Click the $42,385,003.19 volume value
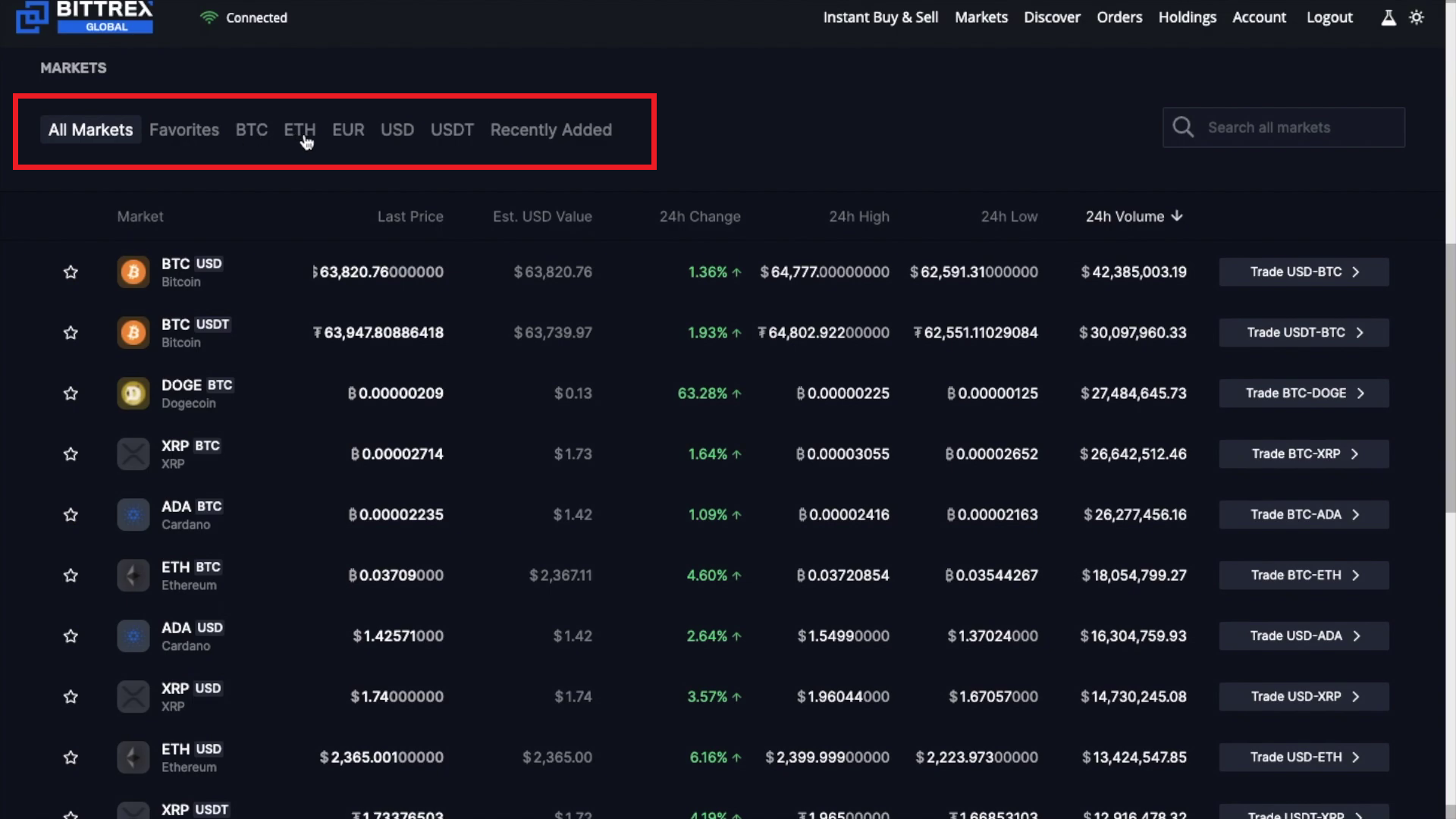This screenshot has height=819, width=1456. click(1134, 271)
